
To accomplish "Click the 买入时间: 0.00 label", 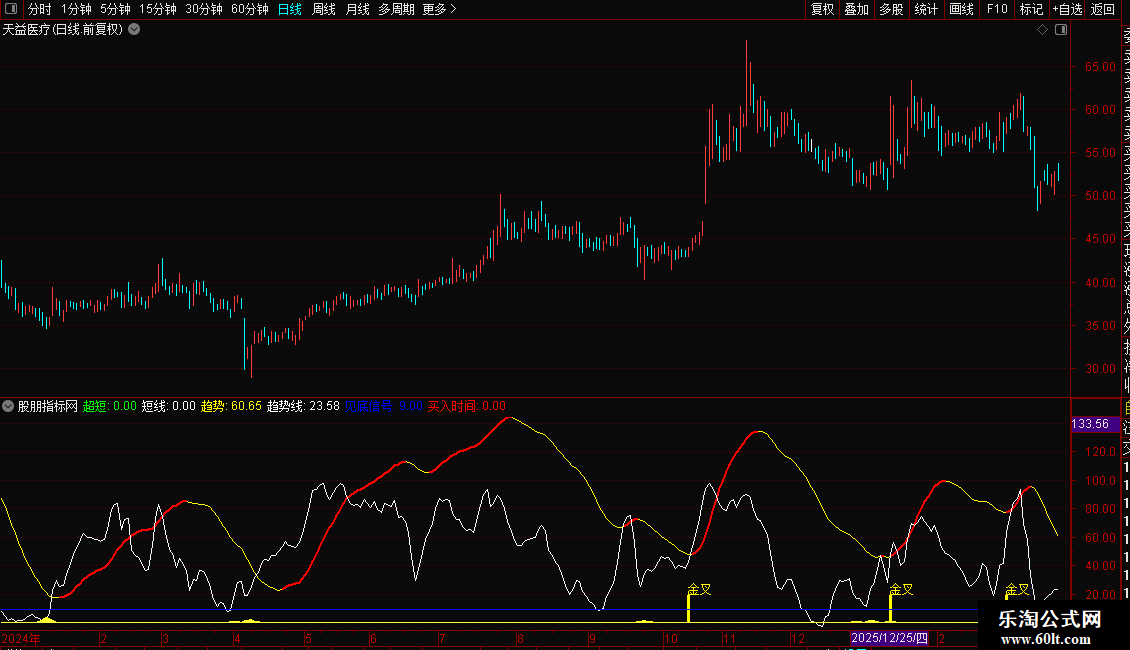I will (x=467, y=406).
